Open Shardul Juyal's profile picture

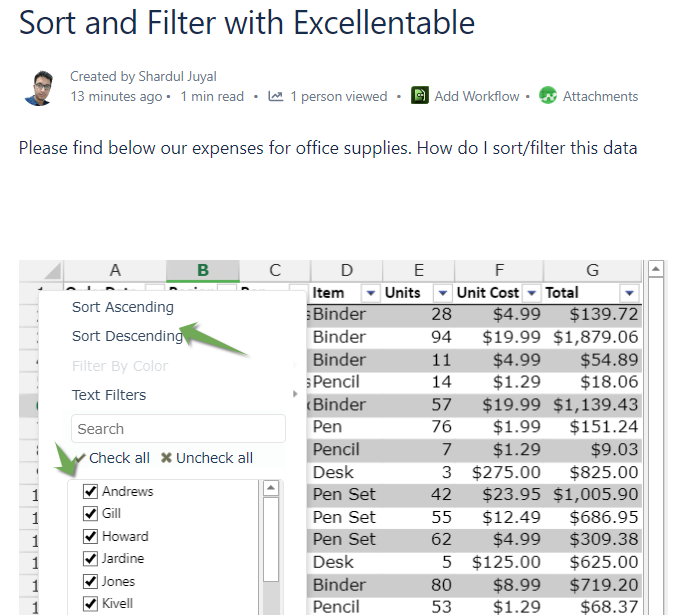pos(39,88)
